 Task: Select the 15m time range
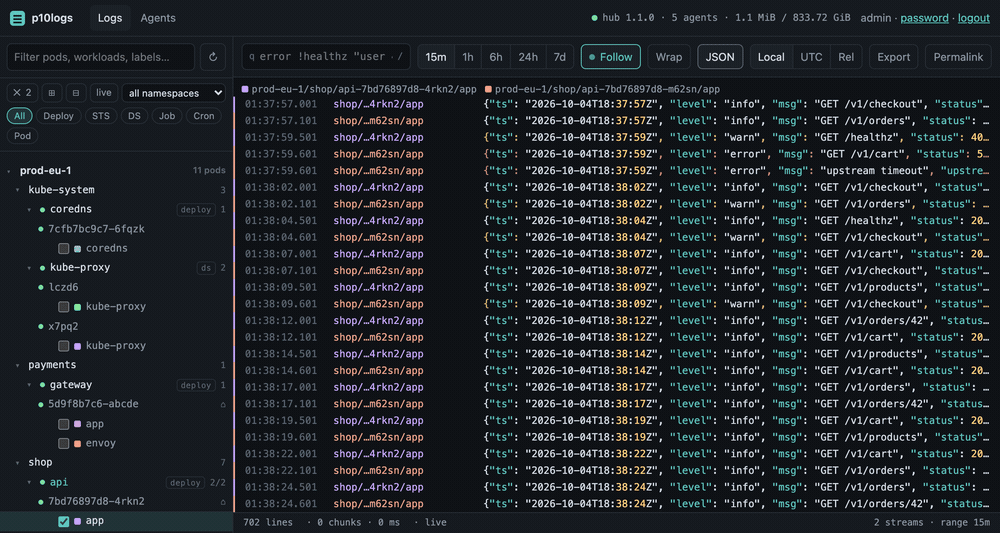pos(436,57)
